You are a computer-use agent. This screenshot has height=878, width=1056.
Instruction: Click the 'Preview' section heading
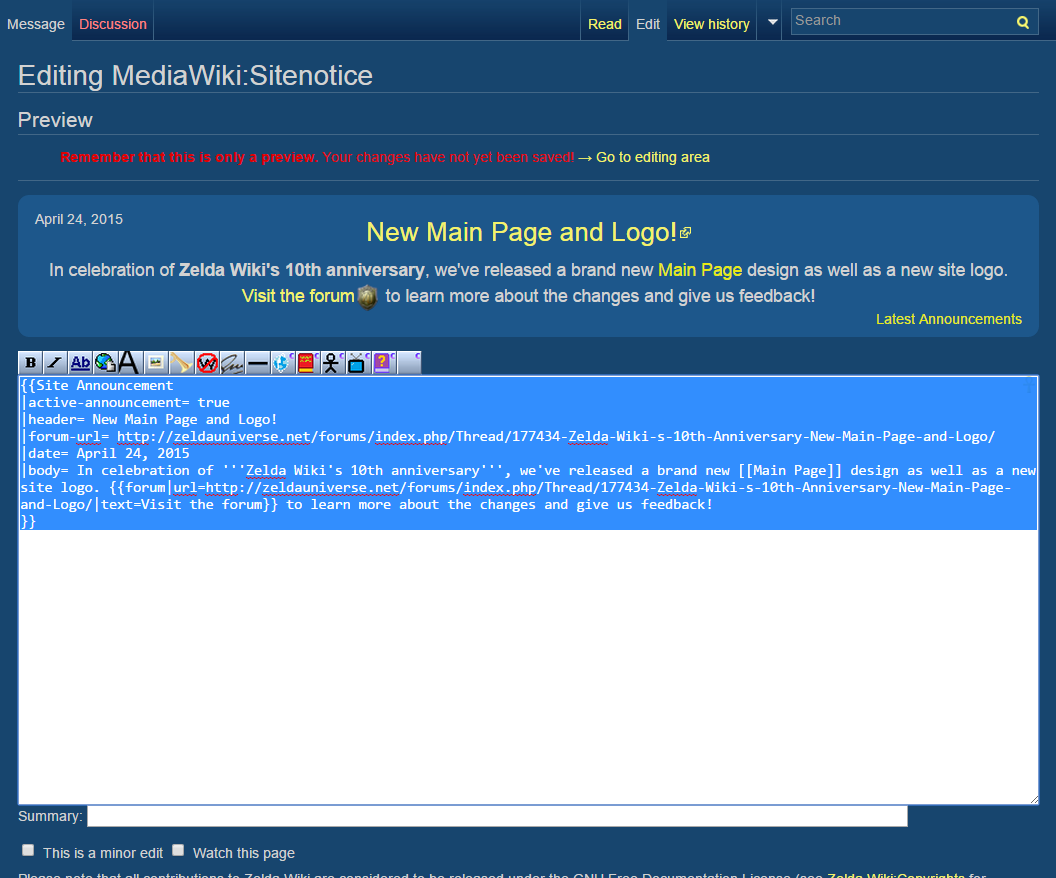tap(55, 120)
